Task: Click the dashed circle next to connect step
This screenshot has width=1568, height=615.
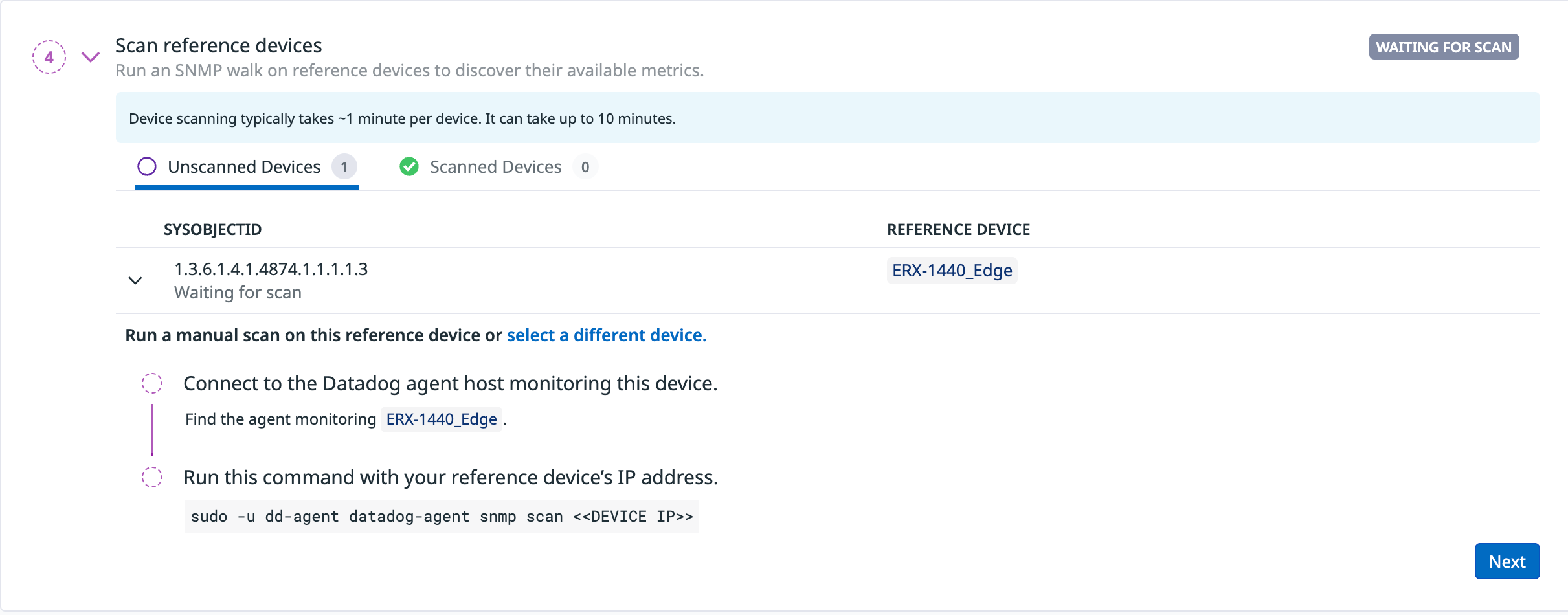Action: pos(153,383)
